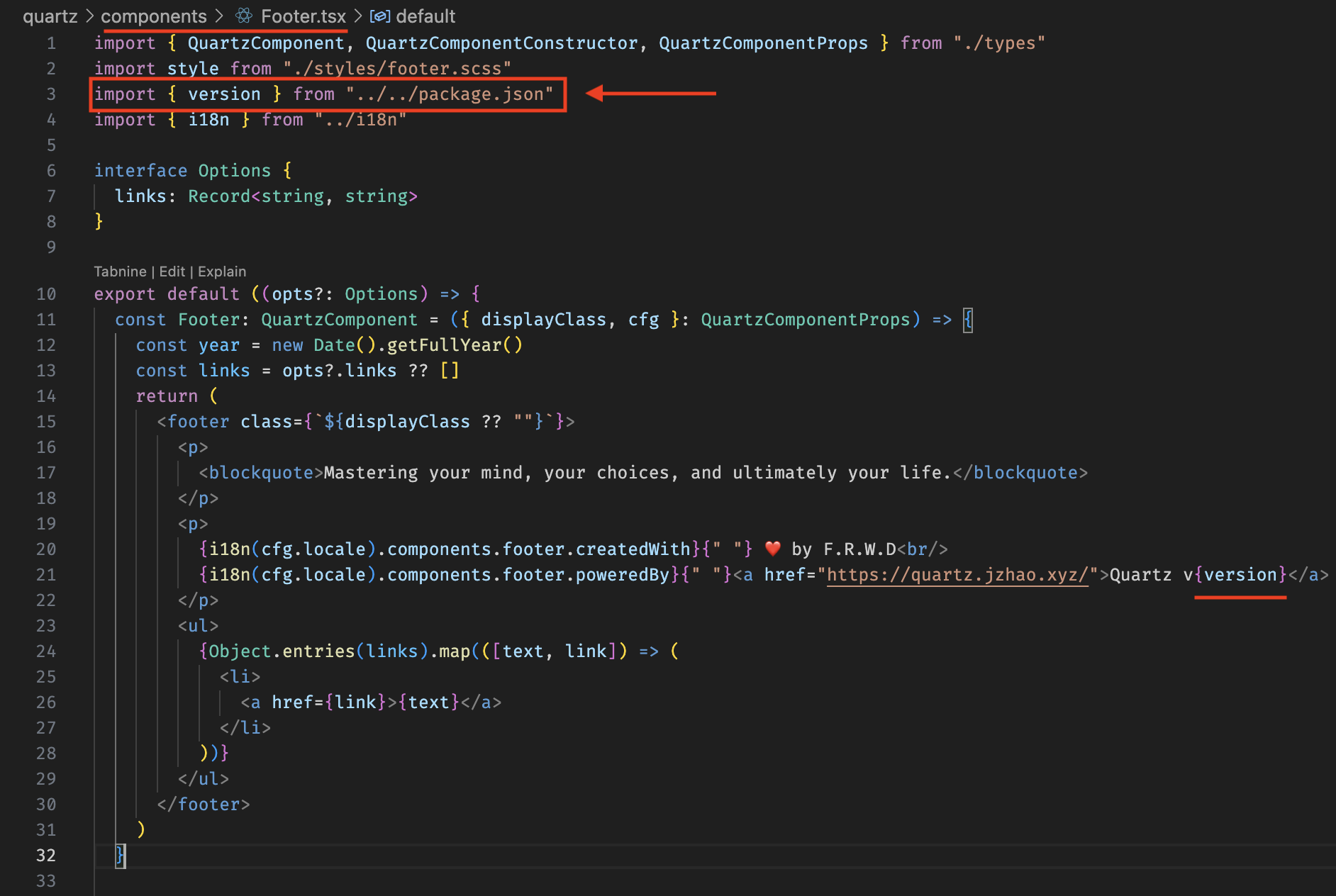Screen dimensions: 1336x896
Task: Click the highlighted opening brace ending line 11
Action: pos(968,320)
